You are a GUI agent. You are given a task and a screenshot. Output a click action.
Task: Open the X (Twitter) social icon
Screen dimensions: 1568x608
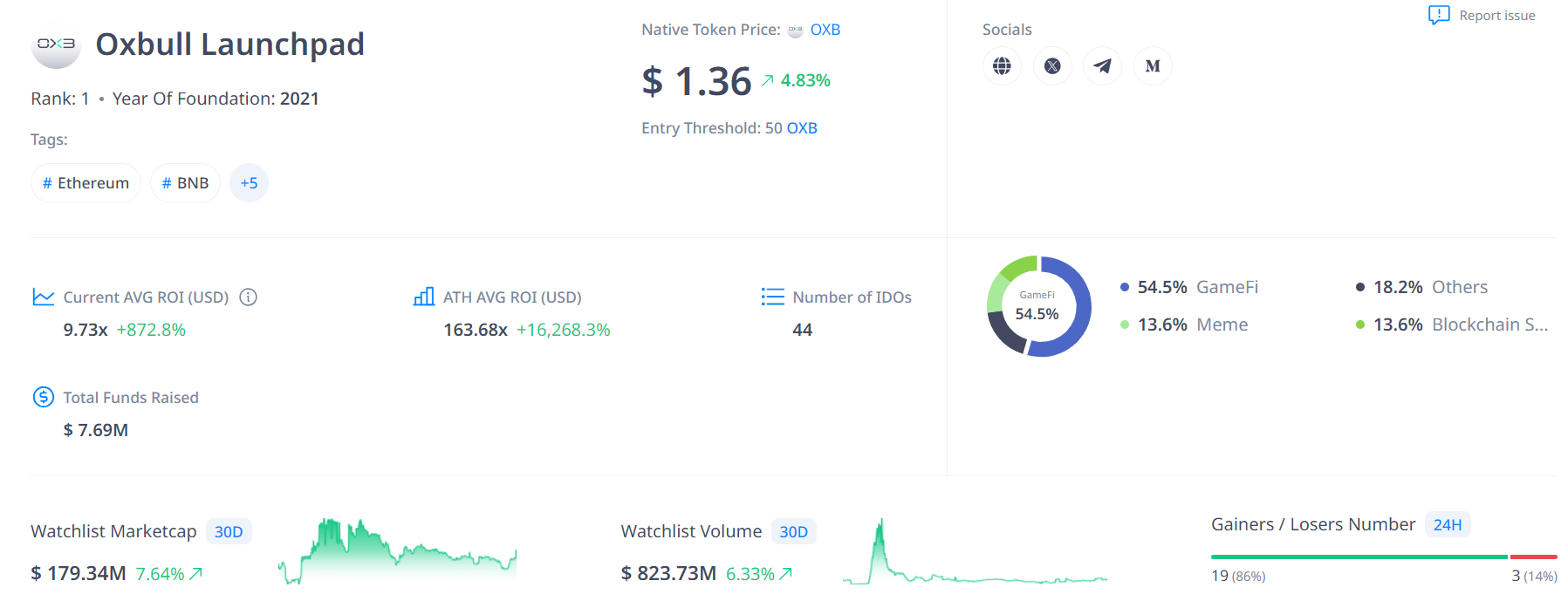pos(1052,65)
